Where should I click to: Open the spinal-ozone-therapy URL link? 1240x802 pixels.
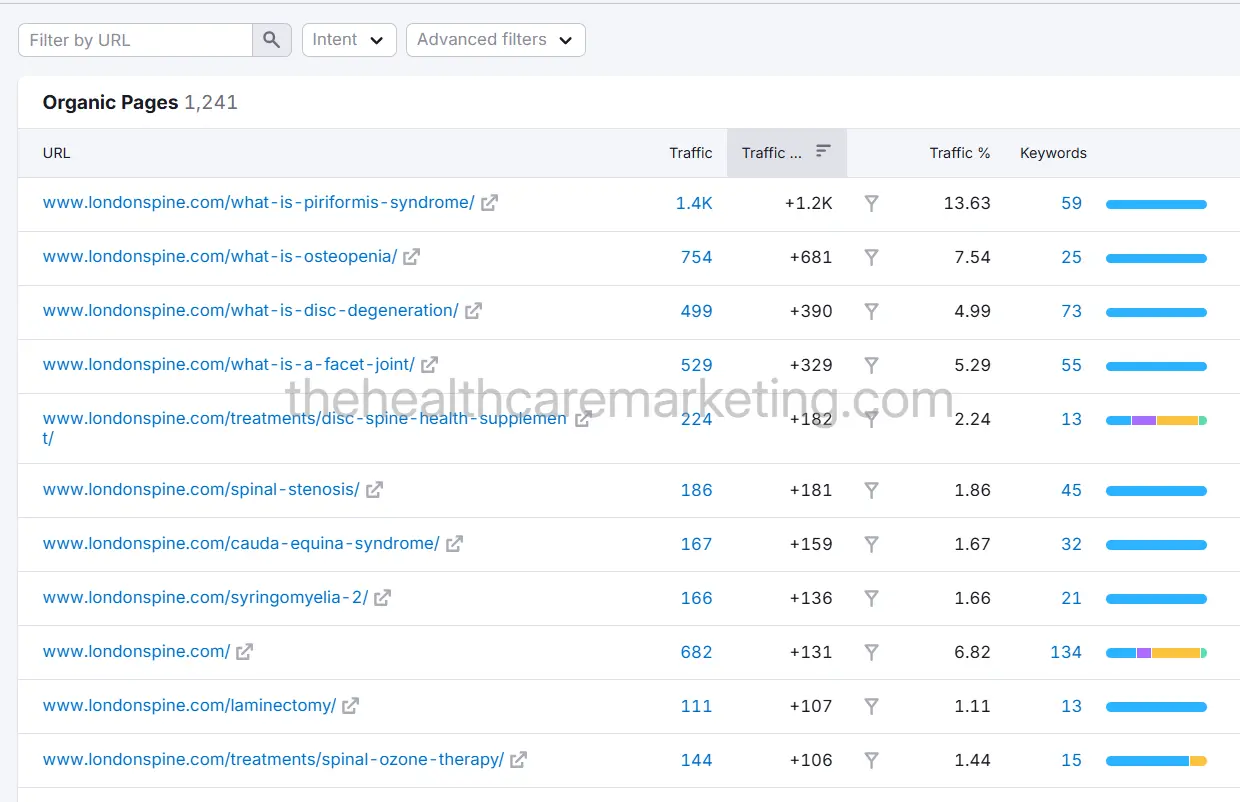(272, 760)
